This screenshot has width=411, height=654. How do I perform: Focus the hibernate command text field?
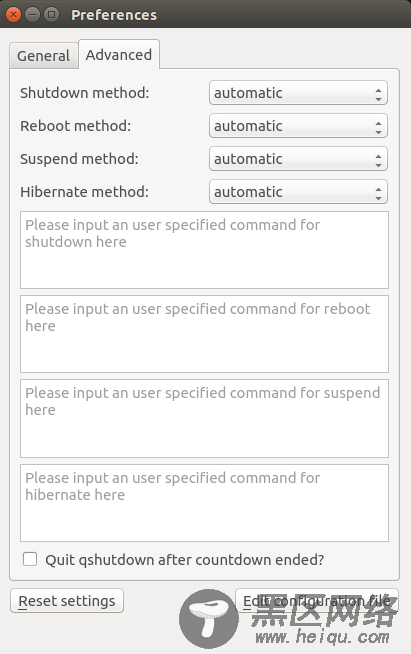pos(204,503)
